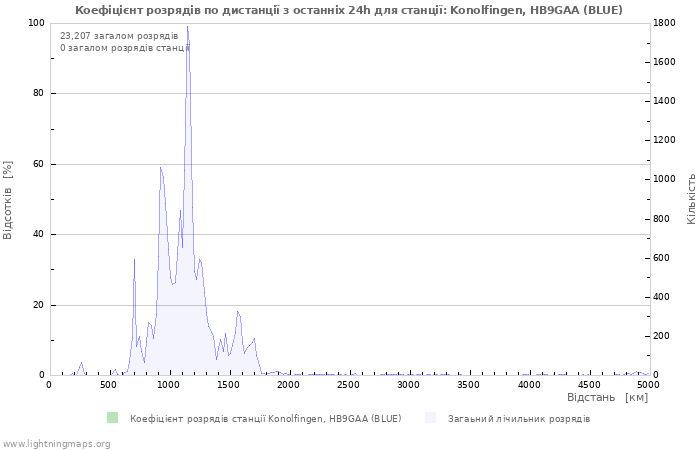This screenshot has width=700, height=450.
Task: Click the tallest peak of the graph
Action: [x=187, y=28]
